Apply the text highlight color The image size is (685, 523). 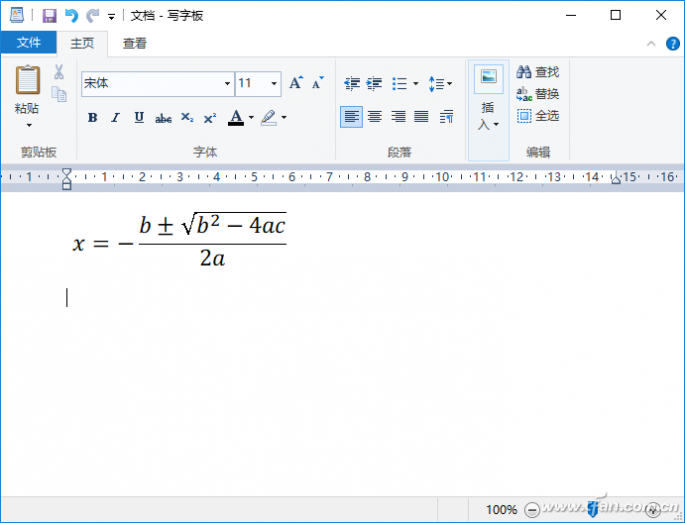click(269, 117)
